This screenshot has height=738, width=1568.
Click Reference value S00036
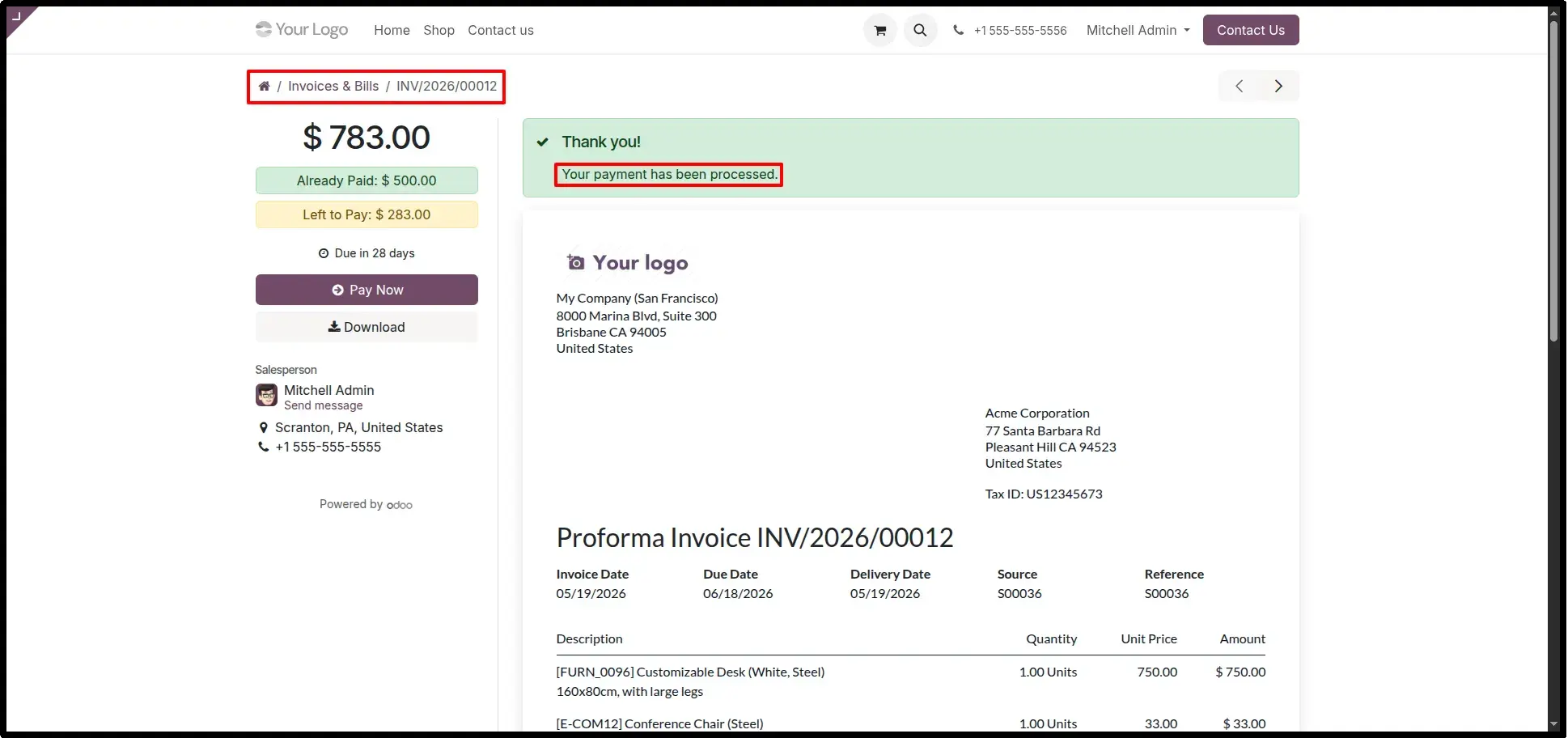pos(1167,594)
